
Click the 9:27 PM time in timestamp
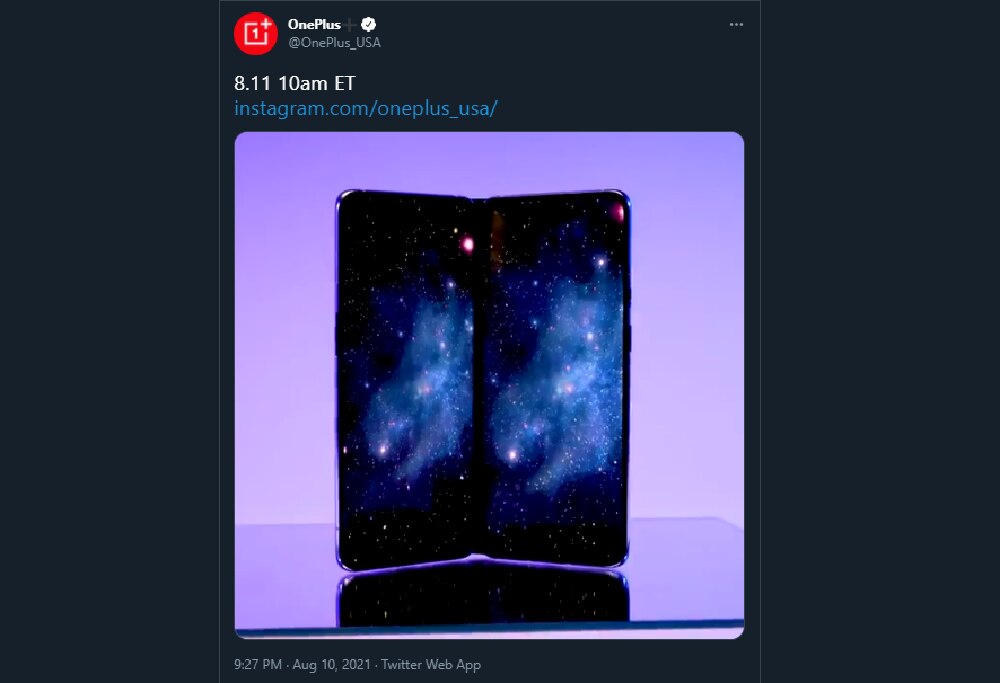click(258, 665)
